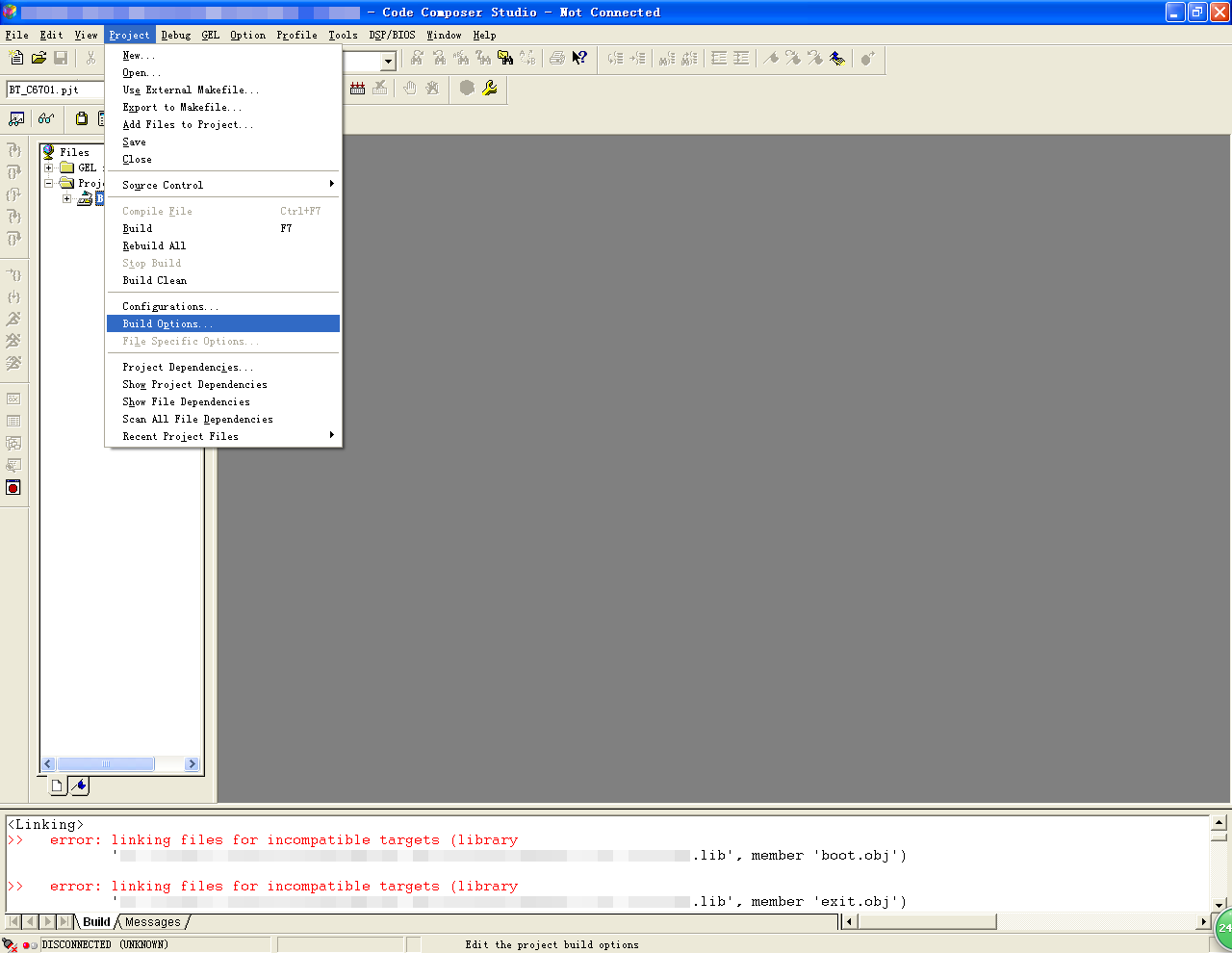
Task: Click the connection status plug icon
Action: pyautogui.click(x=11, y=945)
